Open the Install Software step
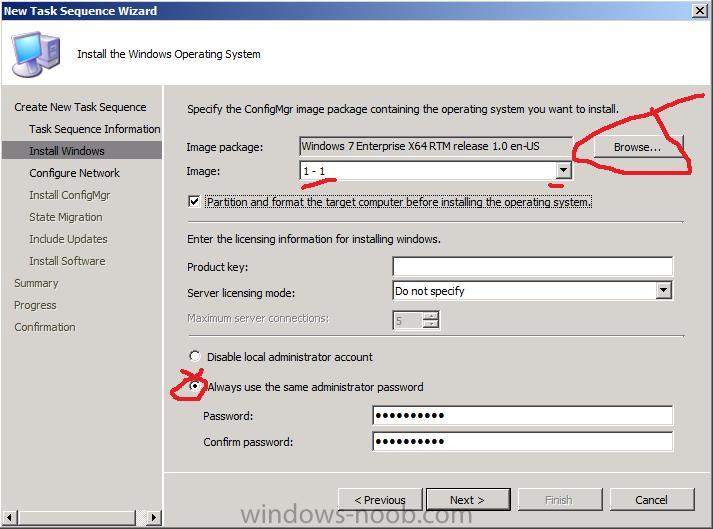The width and height of the screenshot is (713, 529). tap(67, 261)
